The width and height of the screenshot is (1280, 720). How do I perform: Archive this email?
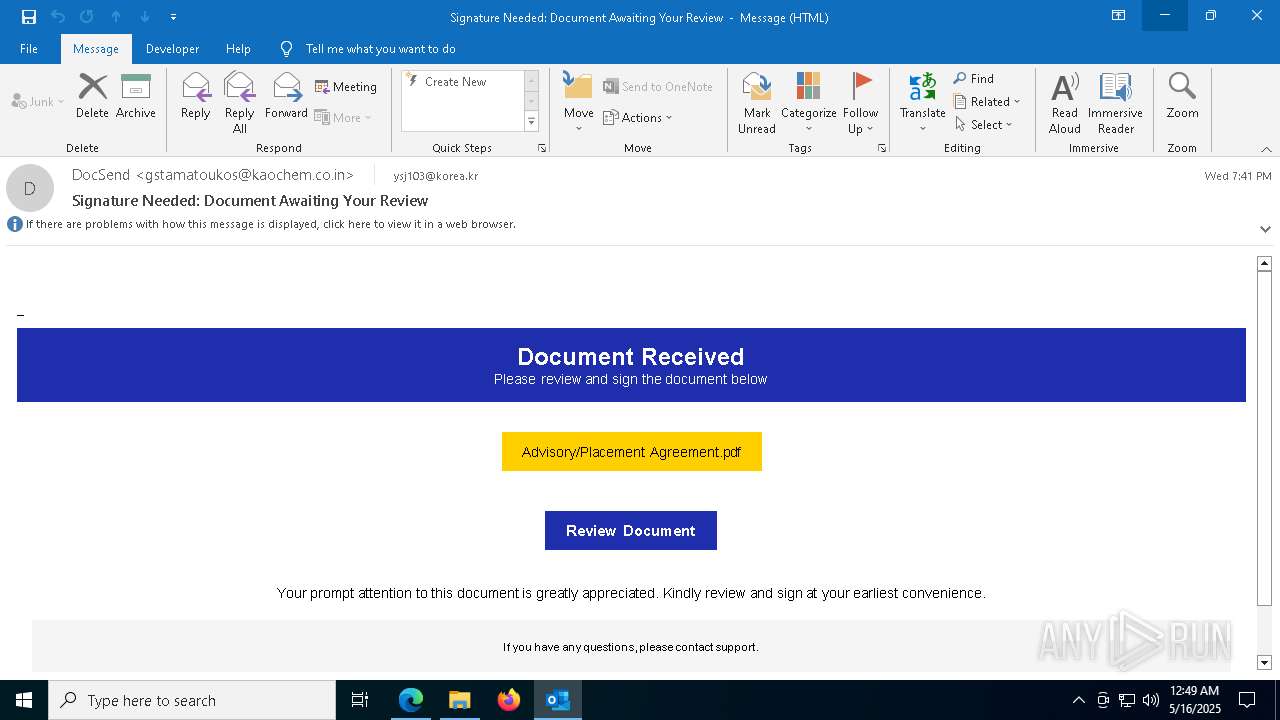point(136,96)
